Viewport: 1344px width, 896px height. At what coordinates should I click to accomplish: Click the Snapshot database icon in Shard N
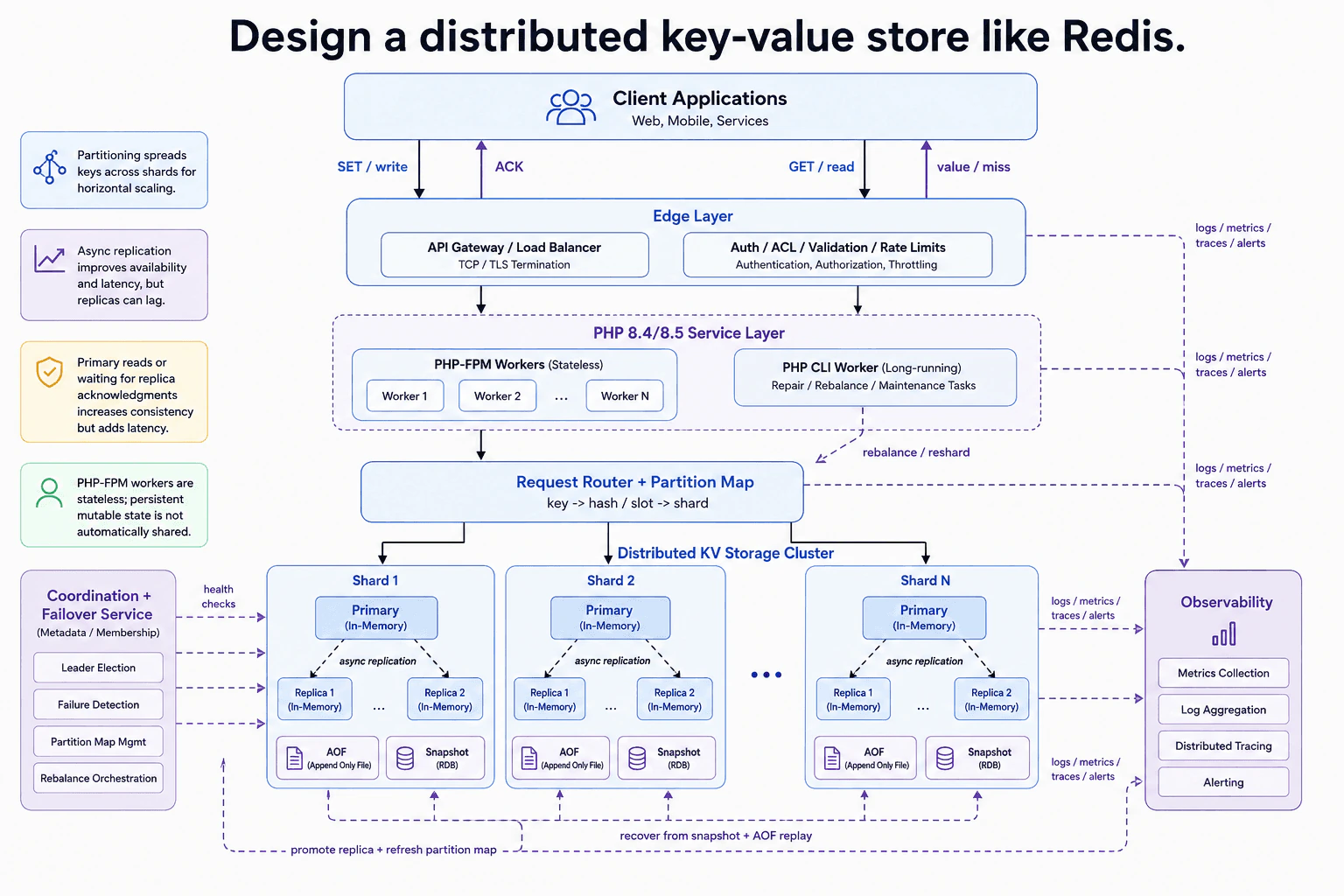coord(945,758)
